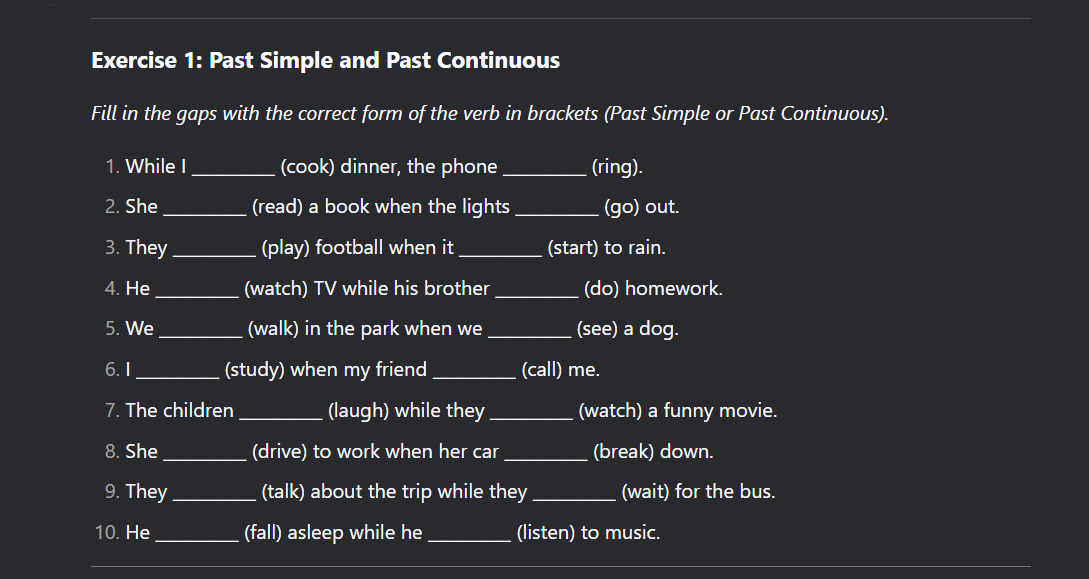
Task: Select the blank before '(walk) in the park'
Action: pos(200,330)
